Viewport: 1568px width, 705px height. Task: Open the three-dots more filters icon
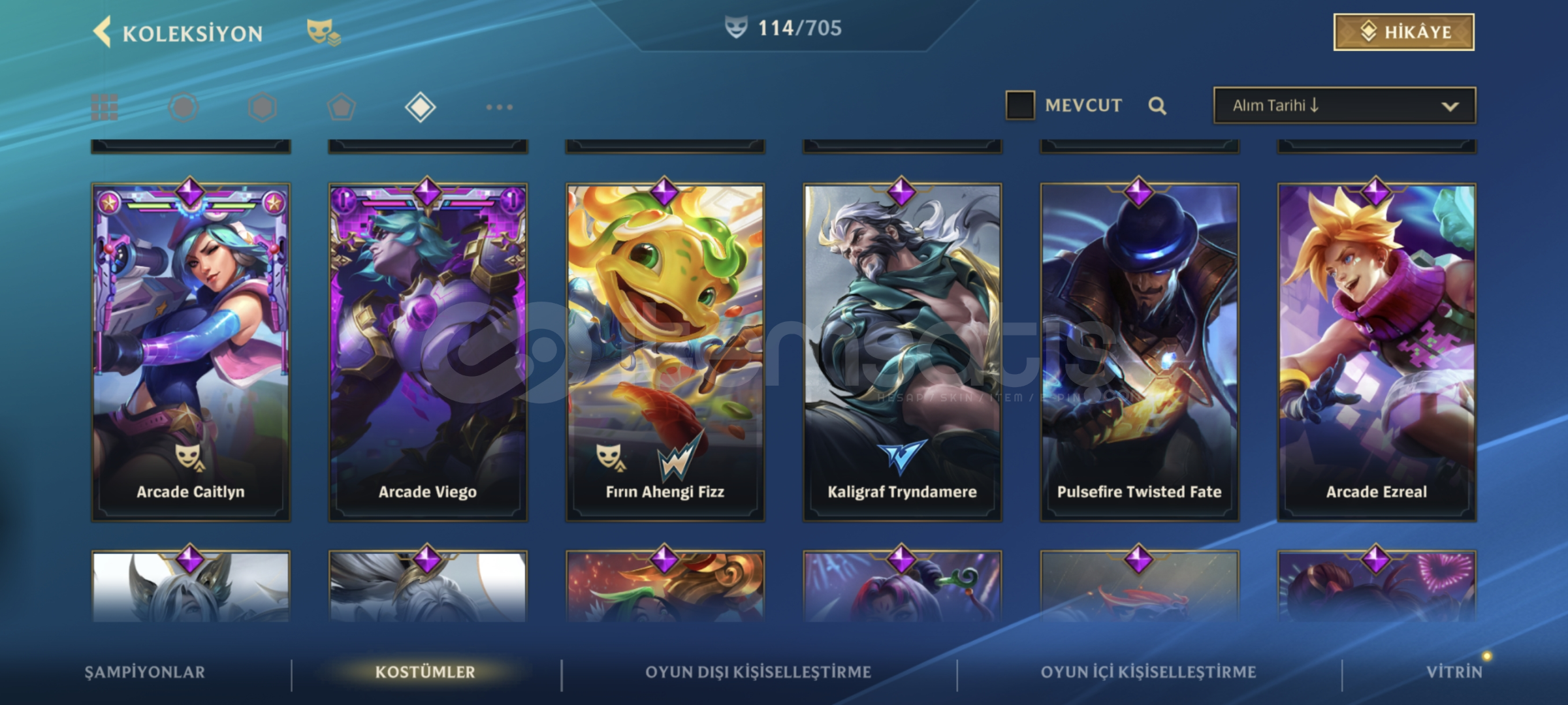500,107
